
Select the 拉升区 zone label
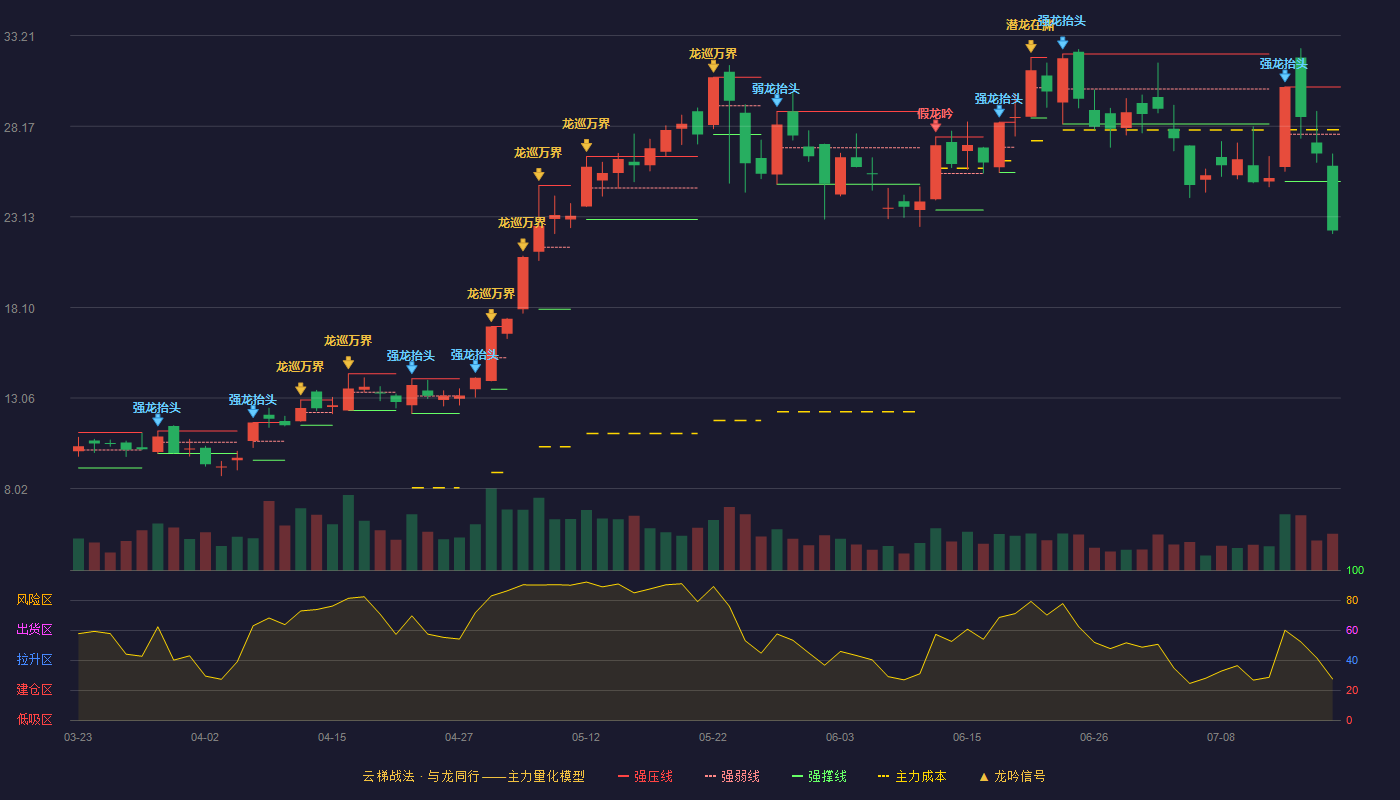point(34,660)
